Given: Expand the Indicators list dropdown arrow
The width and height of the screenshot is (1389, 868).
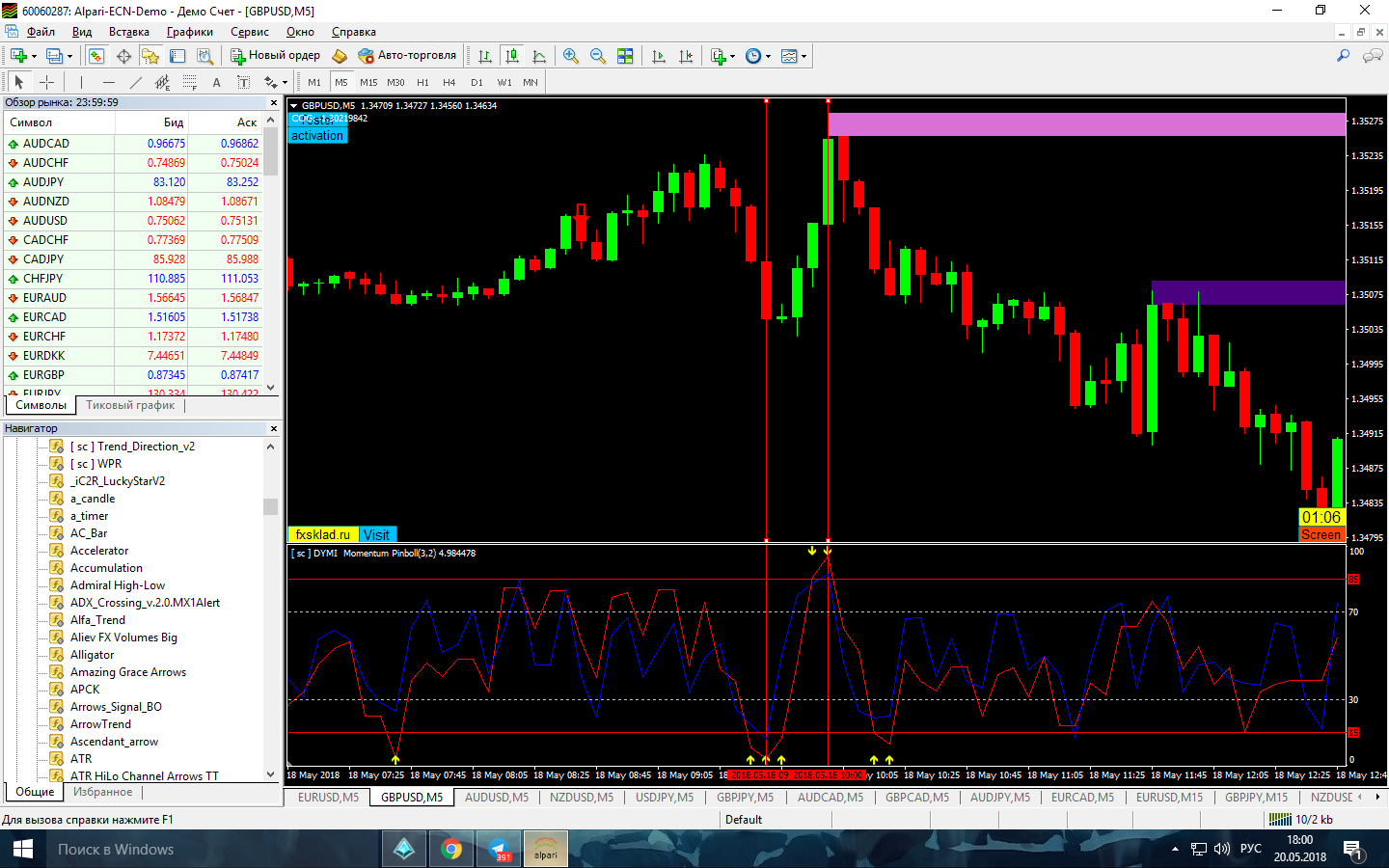Looking at the screenshot, I should click(x=733, y=57).
